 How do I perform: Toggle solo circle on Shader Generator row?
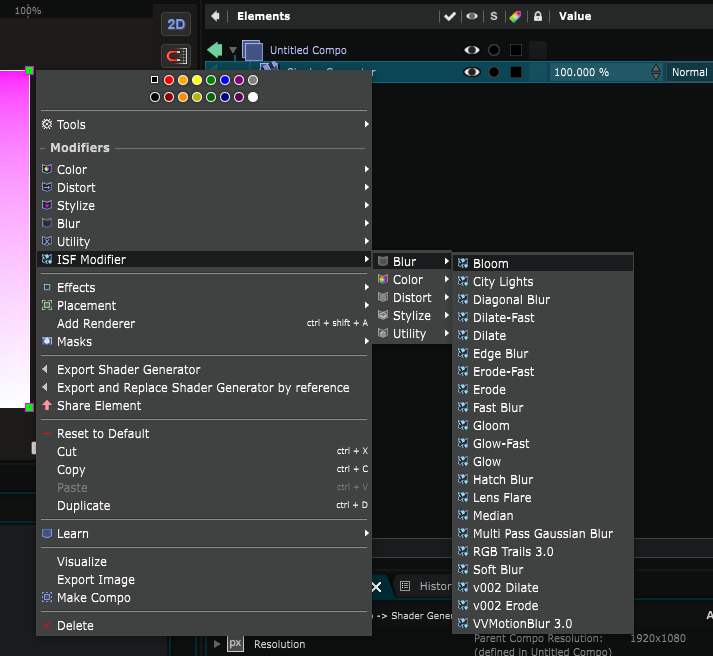click(x=494, y=72)
